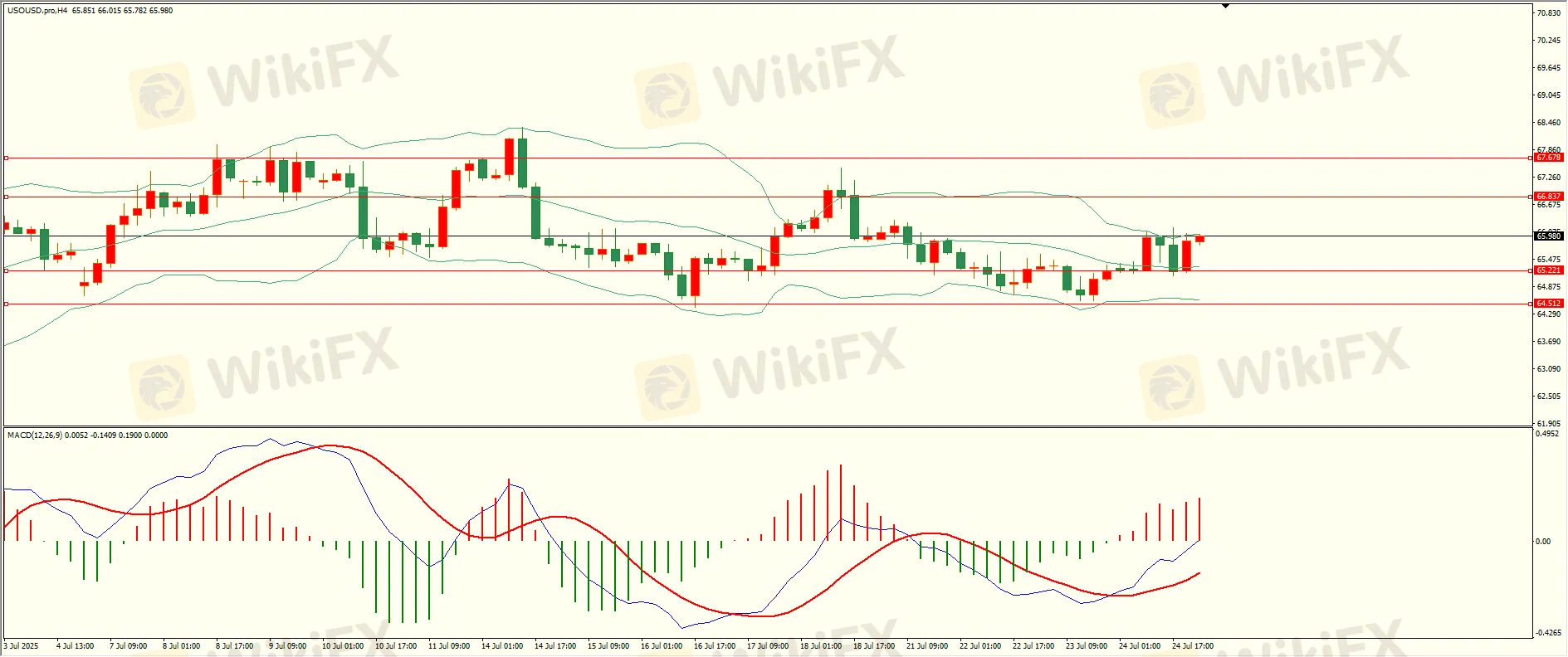
Task: Select the 65.221 red price level label
Action: [1548, 270]
